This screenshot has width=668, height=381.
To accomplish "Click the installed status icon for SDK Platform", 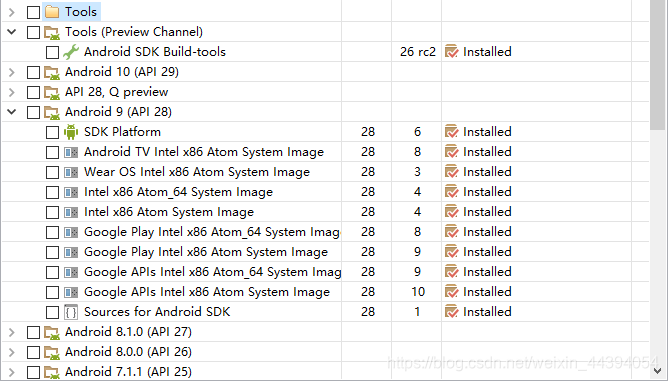I will click(452, 132).
